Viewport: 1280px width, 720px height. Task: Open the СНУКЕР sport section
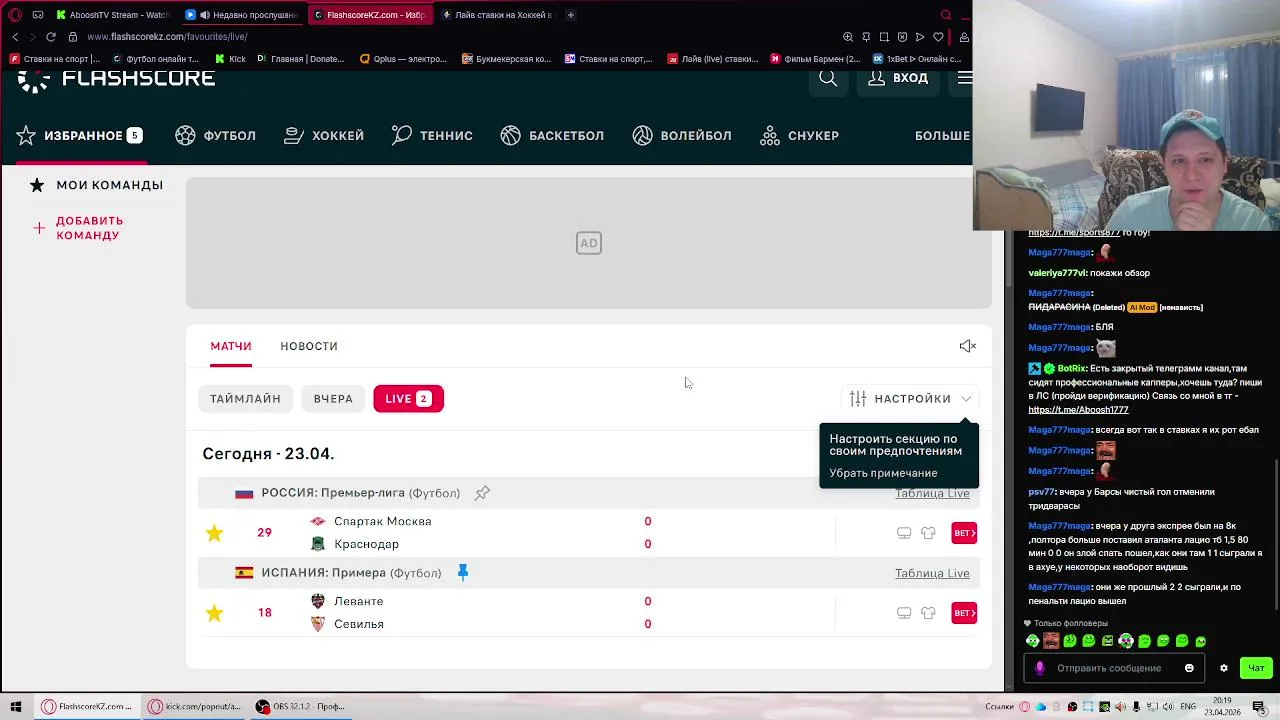(799, 136)
